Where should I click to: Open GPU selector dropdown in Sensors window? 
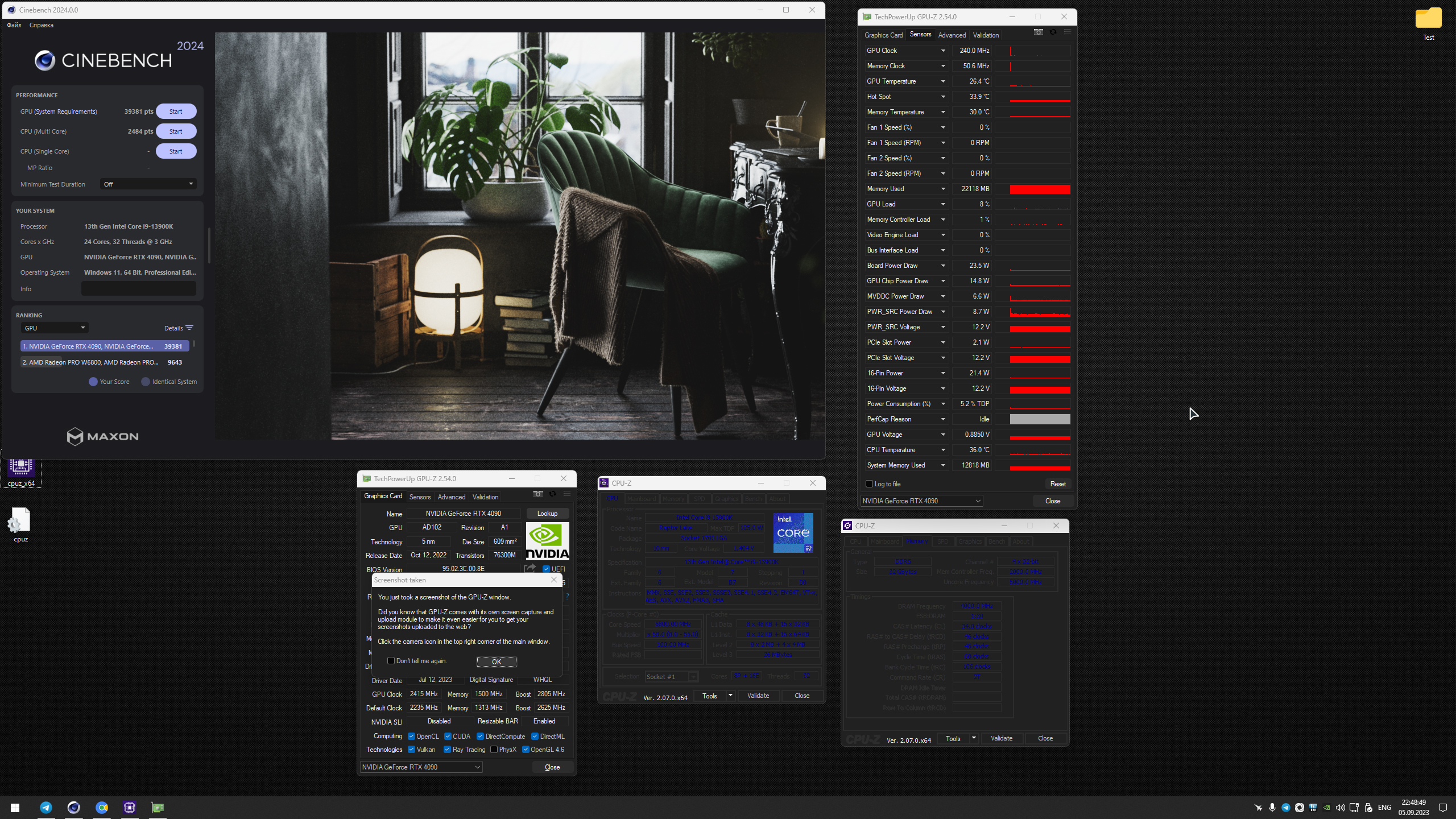(x=921, y=500)
